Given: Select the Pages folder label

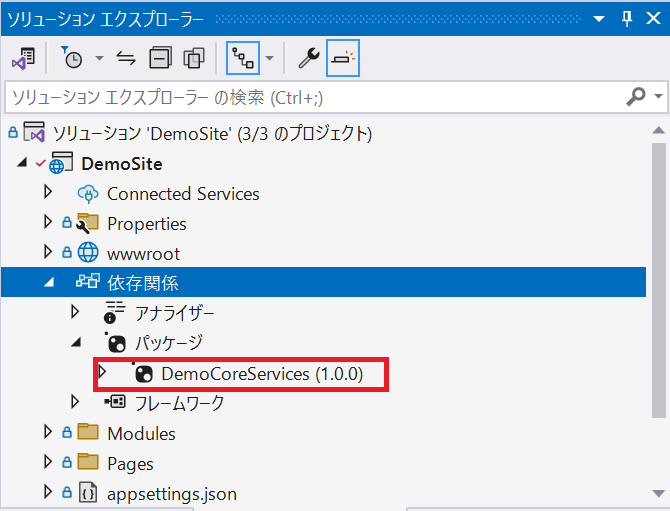Looking at the screenshot, I should point(130,464).
